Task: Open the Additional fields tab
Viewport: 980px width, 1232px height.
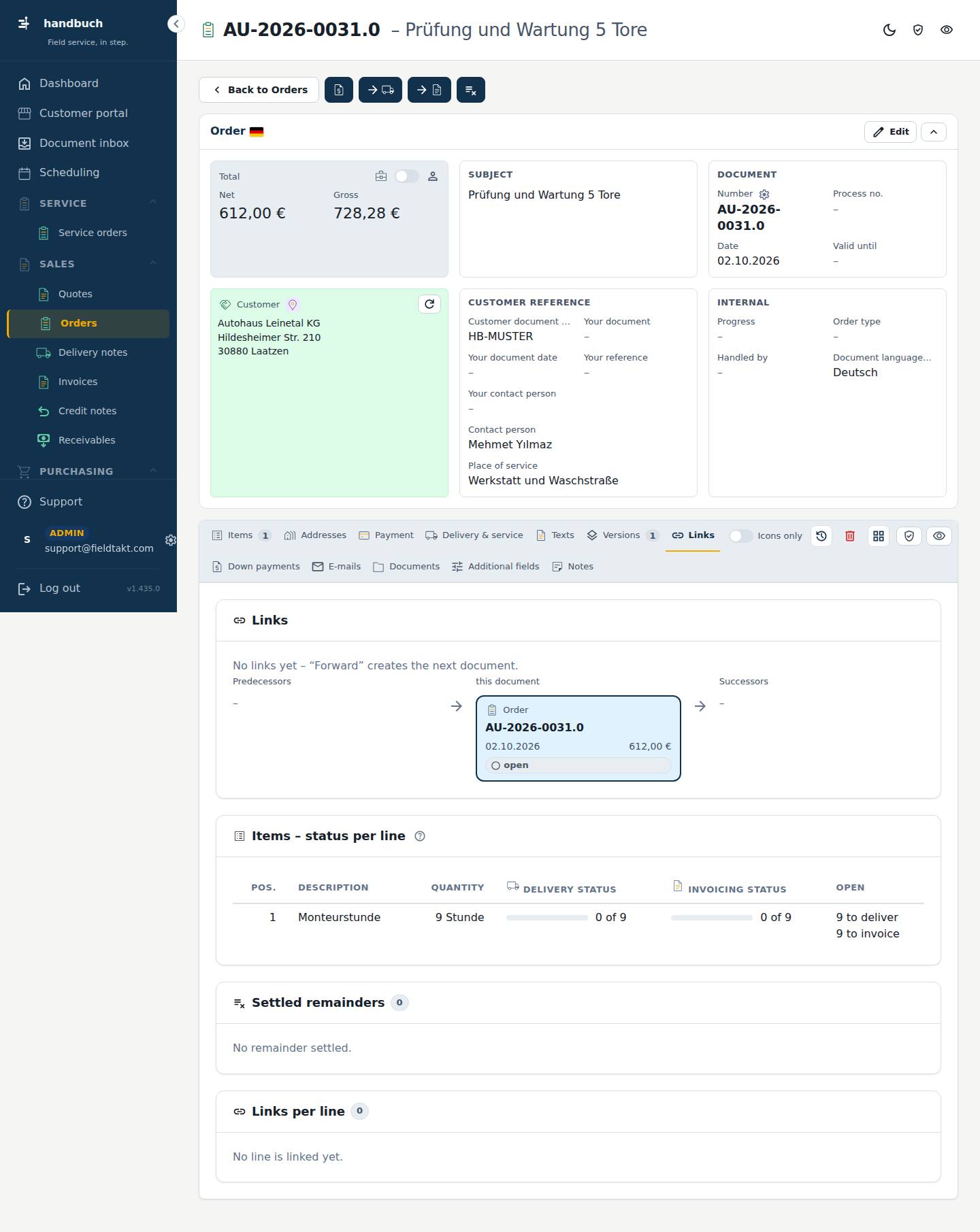Action: [495, 567]
